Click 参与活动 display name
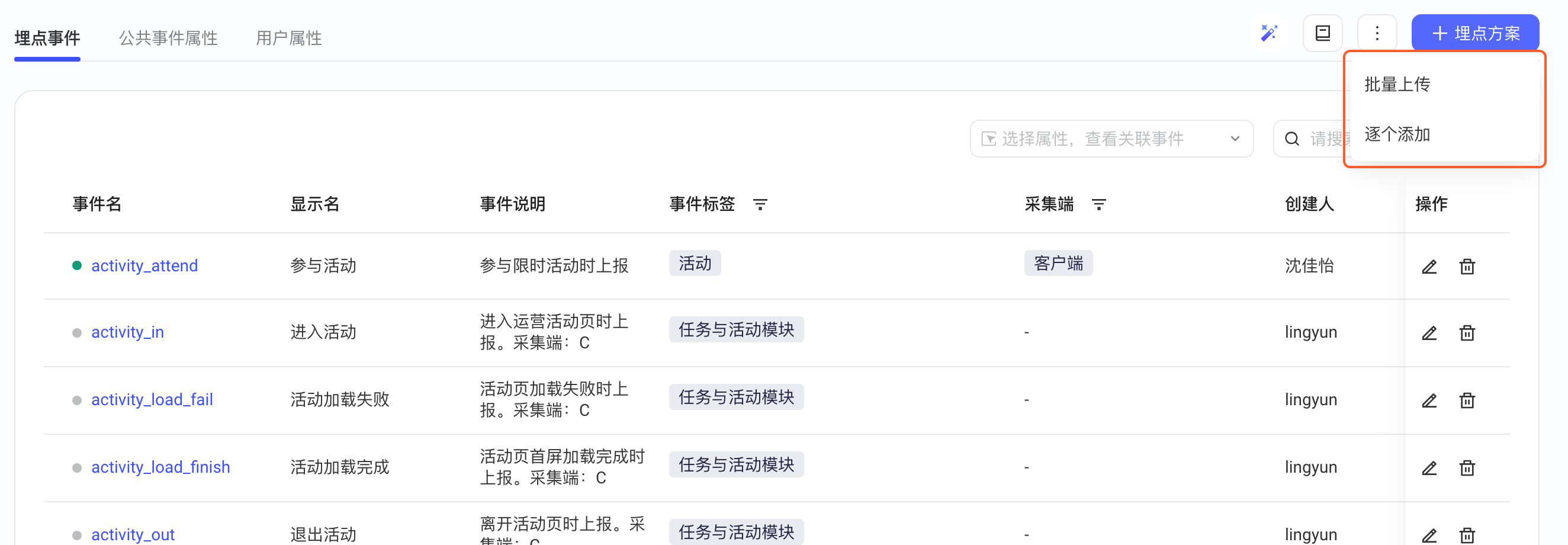Screen dimensions: 1568x545 323,265
